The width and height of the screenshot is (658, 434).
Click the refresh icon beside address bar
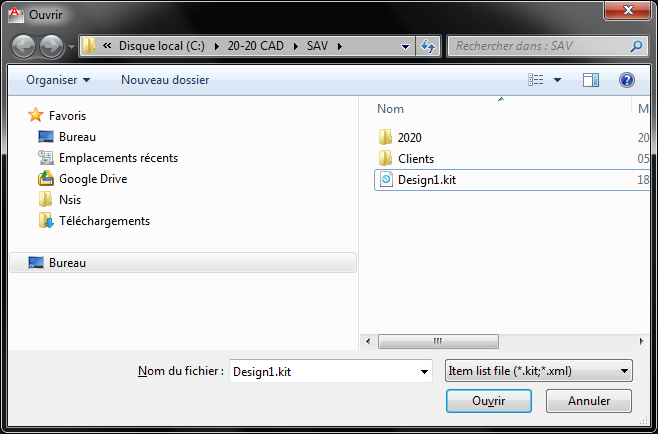428,46
